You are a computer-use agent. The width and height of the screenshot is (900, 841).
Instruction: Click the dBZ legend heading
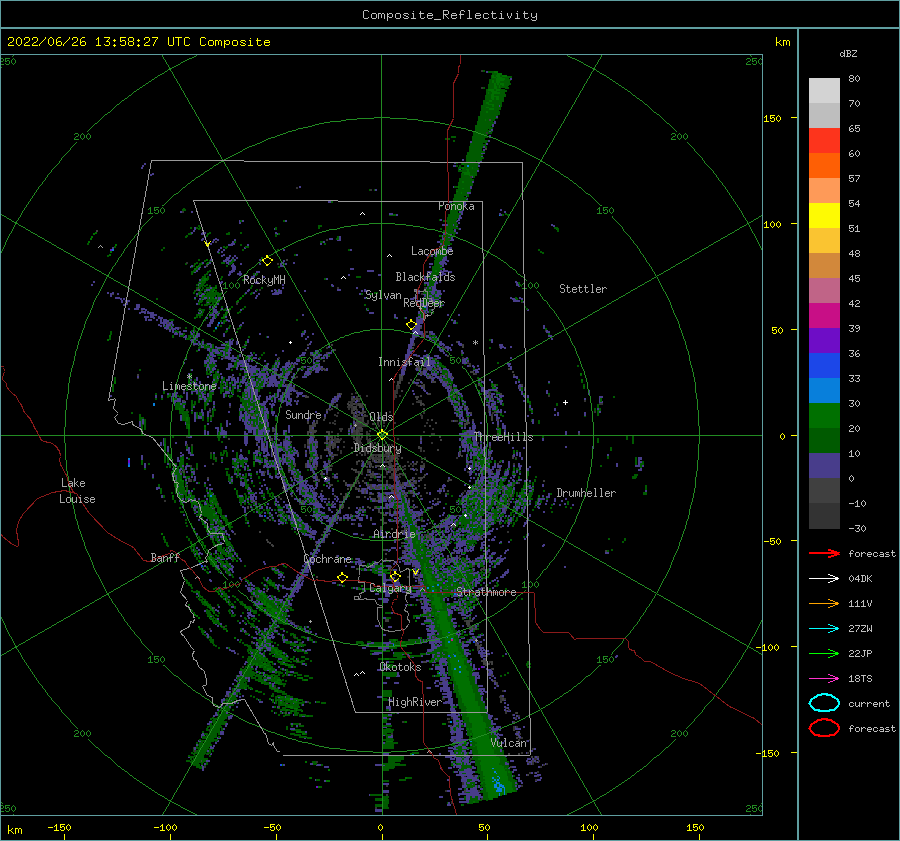(x=848, y=53)
